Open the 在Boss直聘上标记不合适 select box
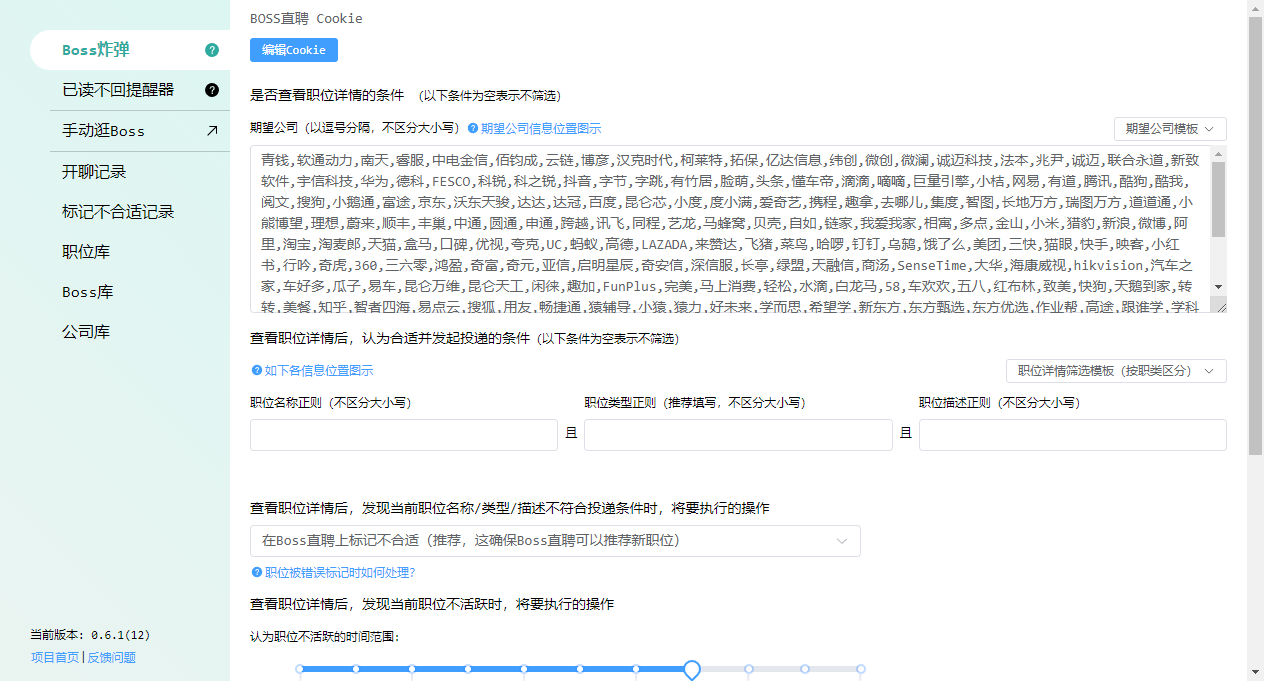This screenshot has height=681, width=1264. click(554, 541)
